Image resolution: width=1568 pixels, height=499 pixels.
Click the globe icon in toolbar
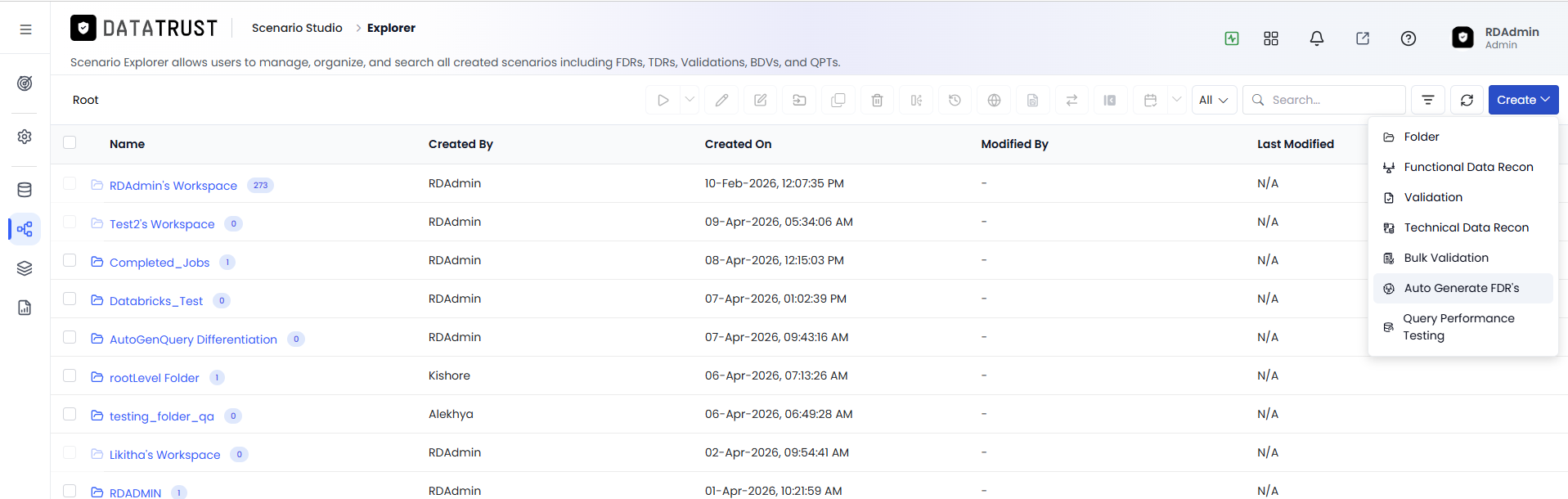coord(994,100)
